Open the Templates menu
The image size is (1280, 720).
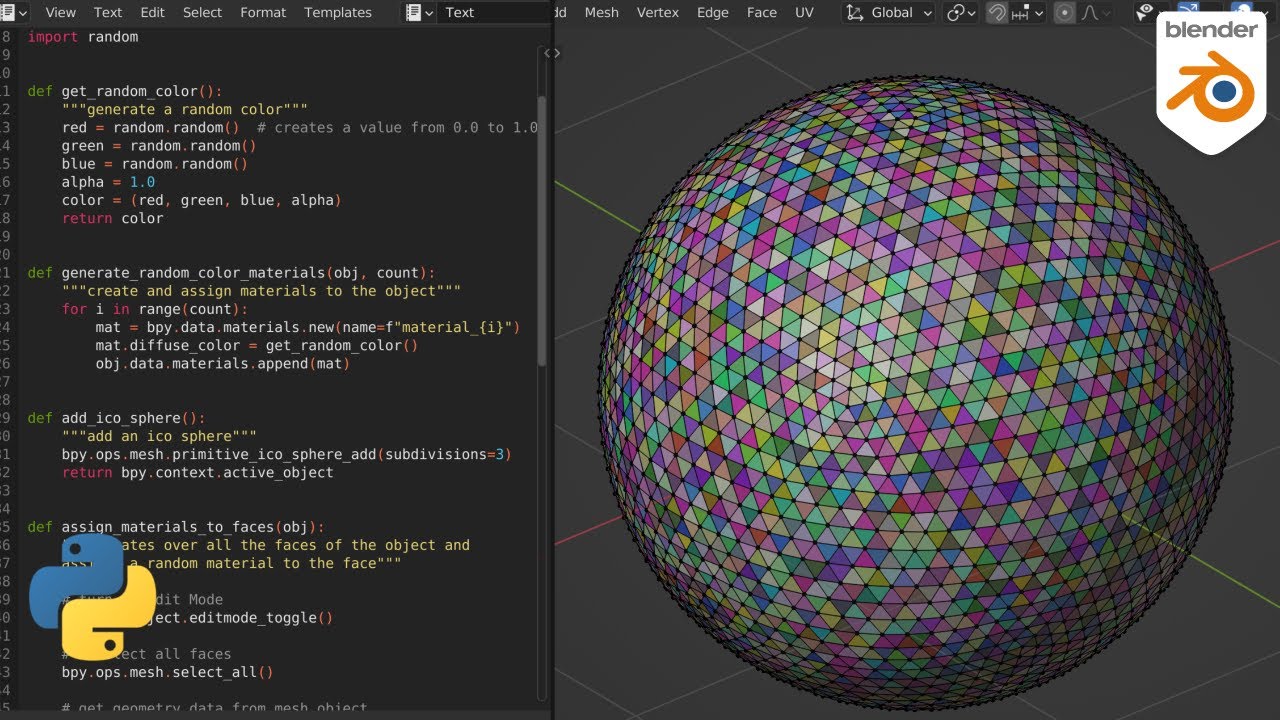[x=338, y=12]
